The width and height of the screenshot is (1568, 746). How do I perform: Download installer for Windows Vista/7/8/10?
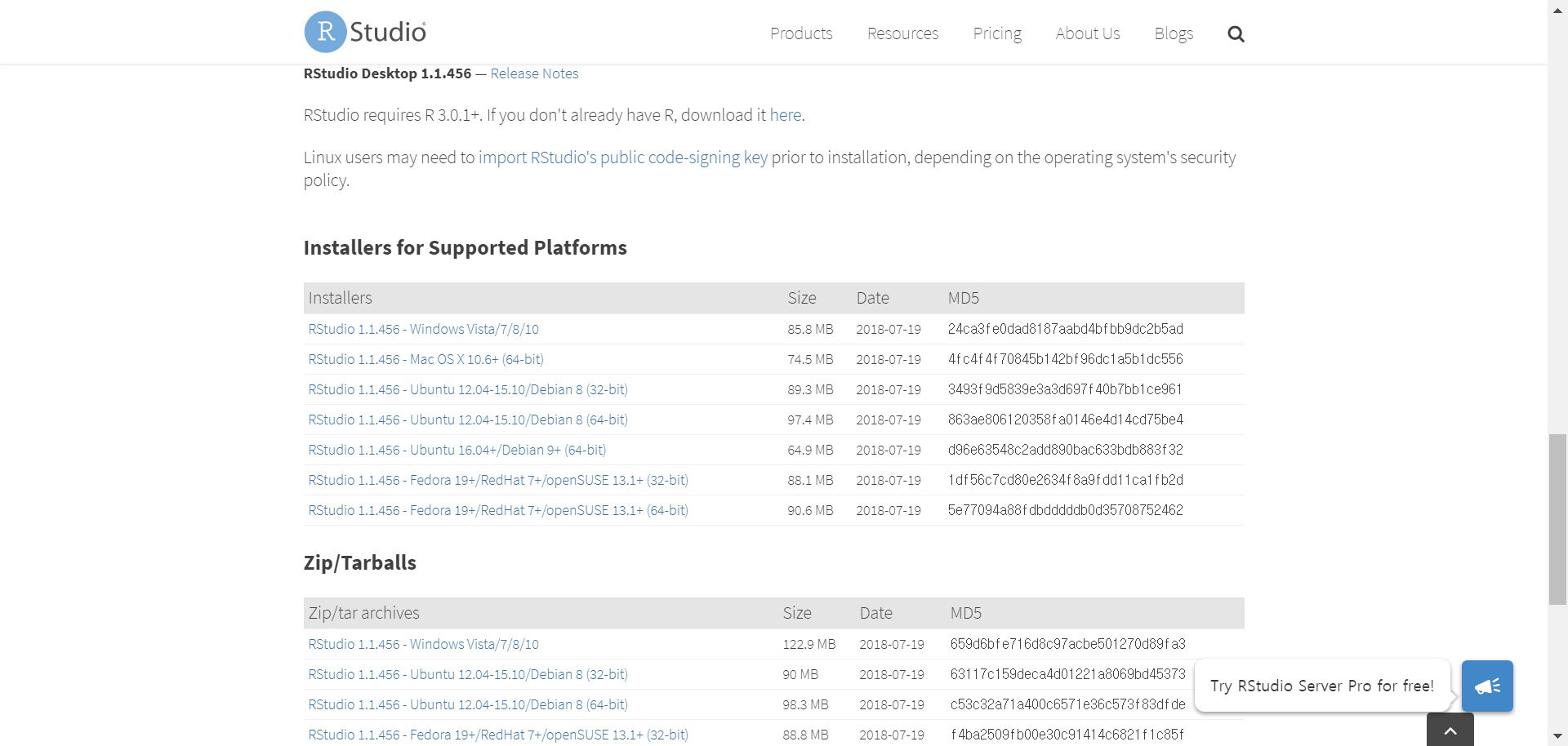point(423,329)
